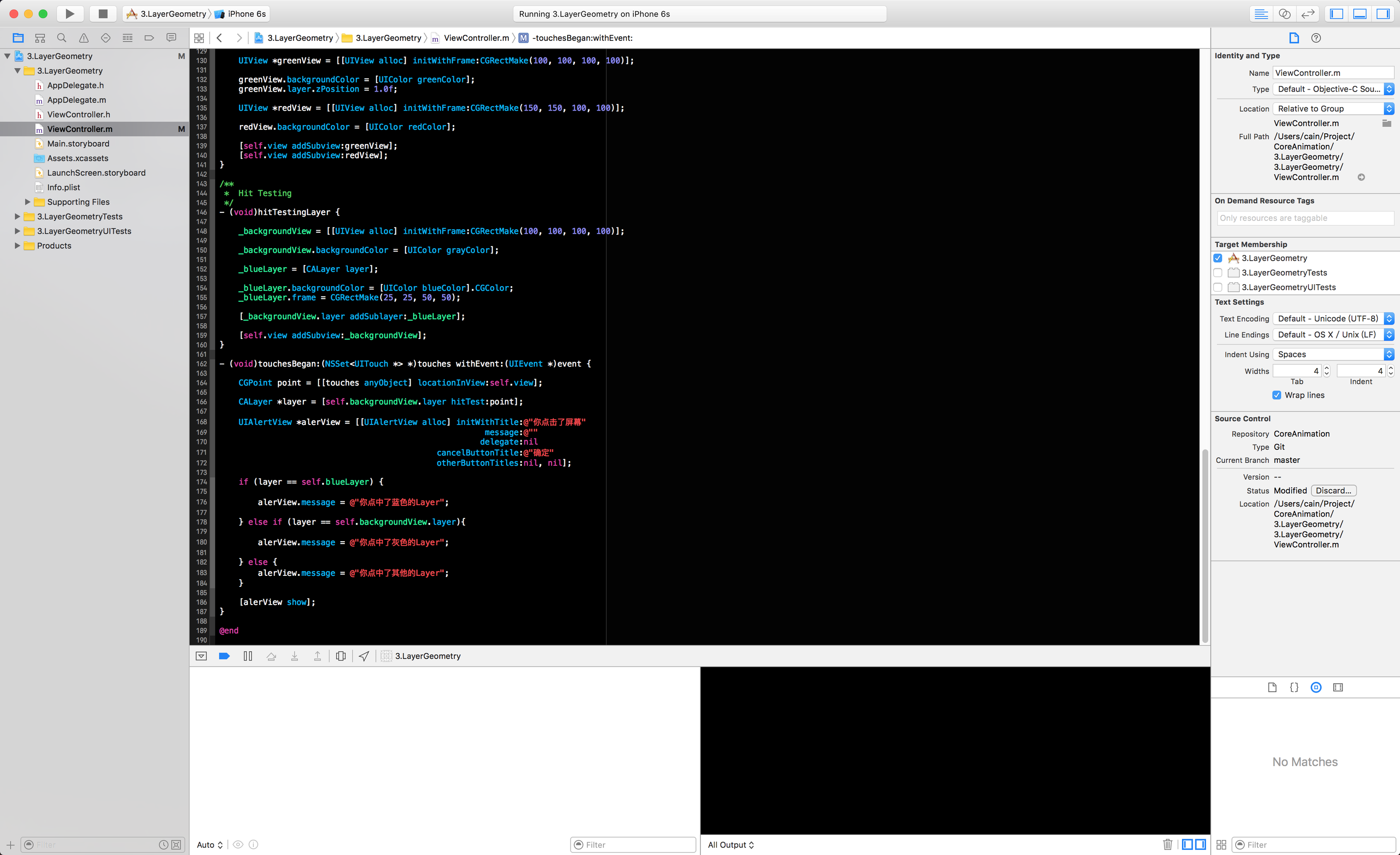Screen dimensions: 1400x855
Task: Open the Issue navigator warning icon
Action: 83,38
